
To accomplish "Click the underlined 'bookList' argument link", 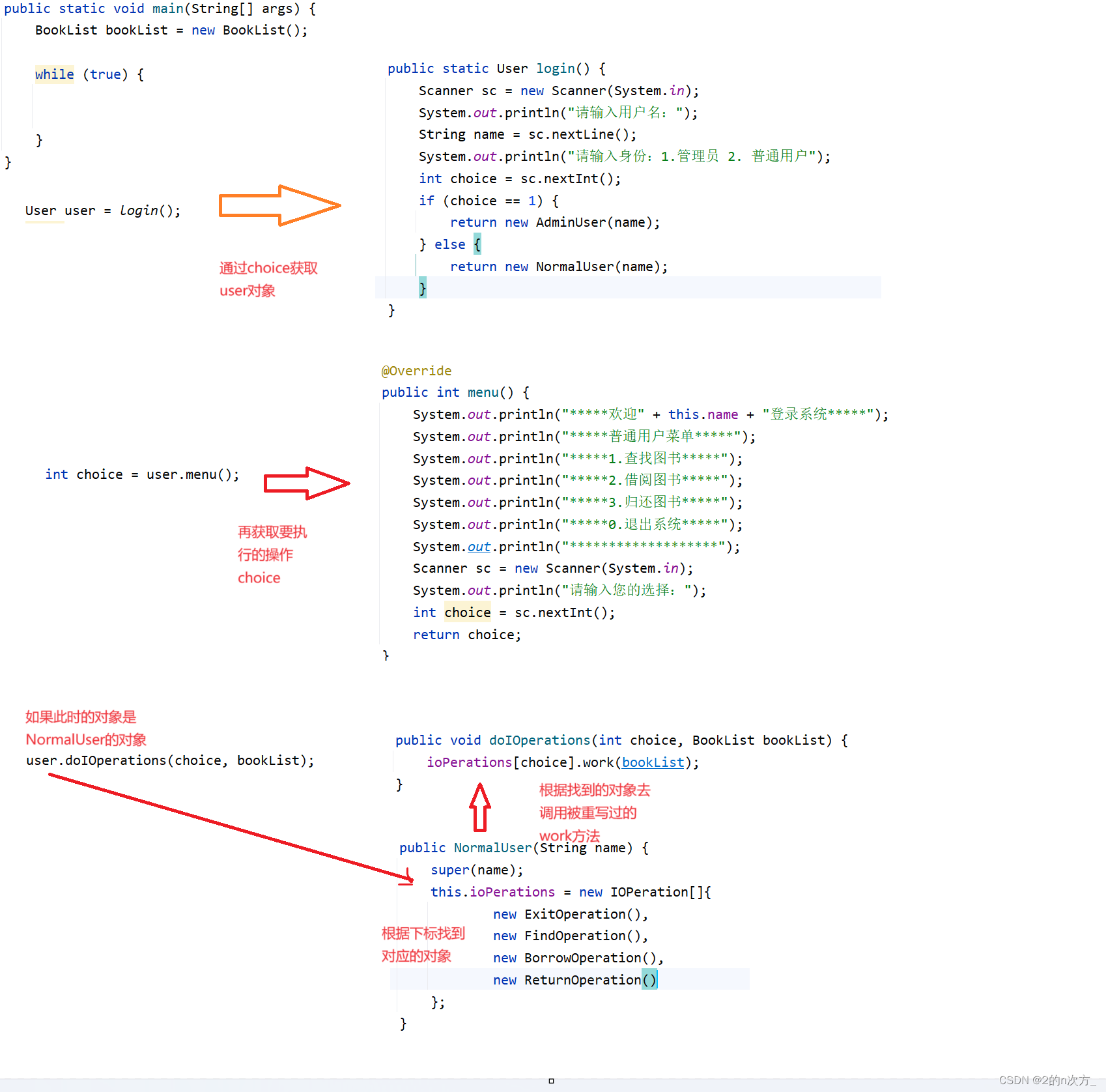I will (653, 762).
